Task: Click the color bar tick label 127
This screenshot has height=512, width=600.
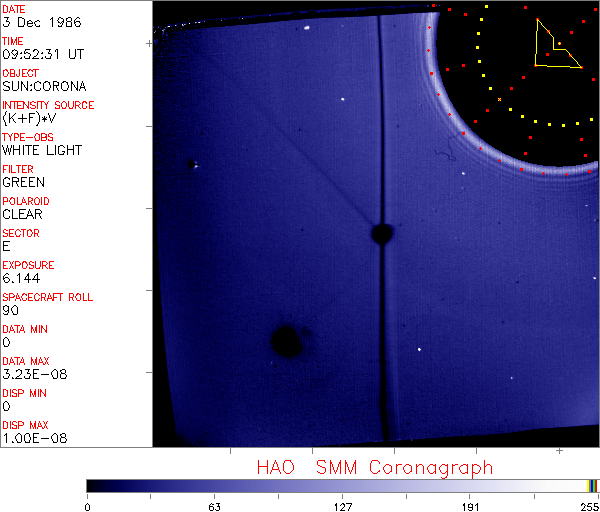Action: 342,507
